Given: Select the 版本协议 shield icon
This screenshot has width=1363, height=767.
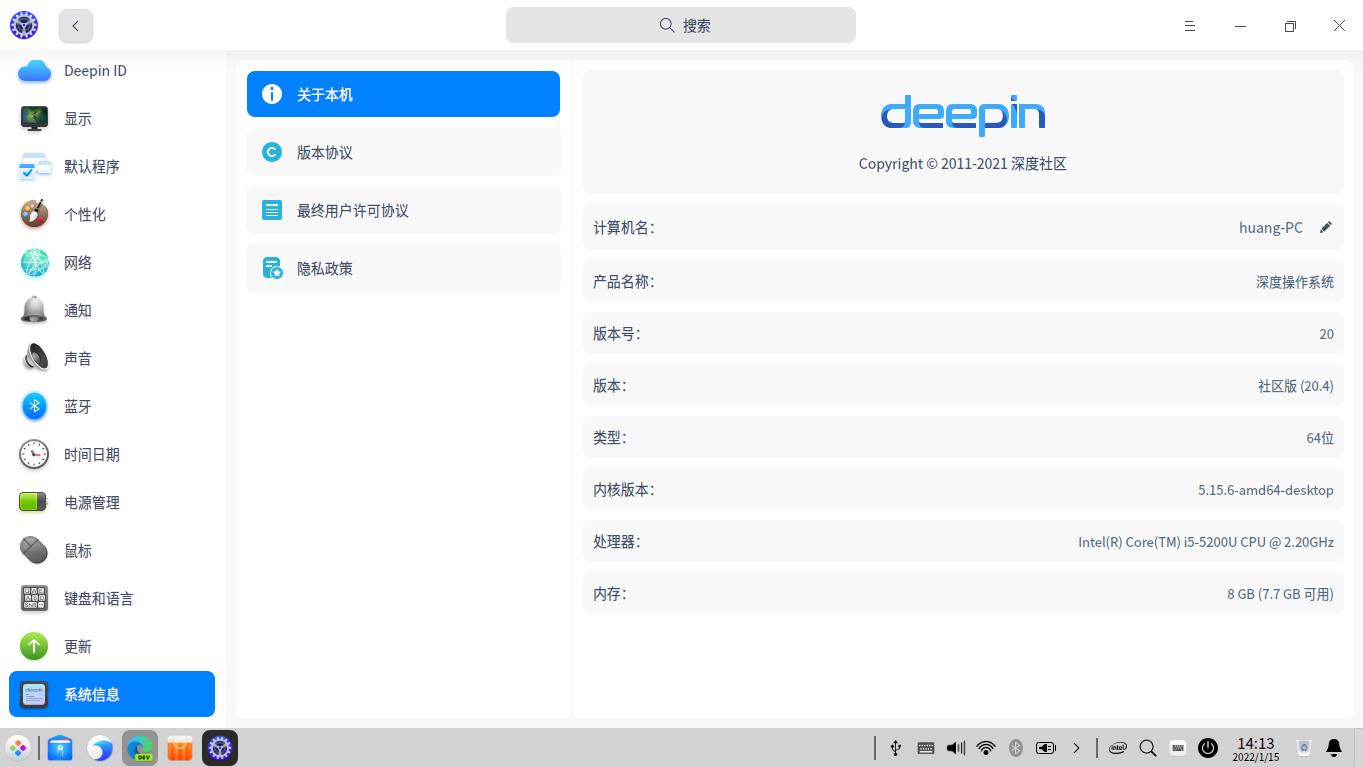Looking at the screenshot, I should (x=271, y=152).
